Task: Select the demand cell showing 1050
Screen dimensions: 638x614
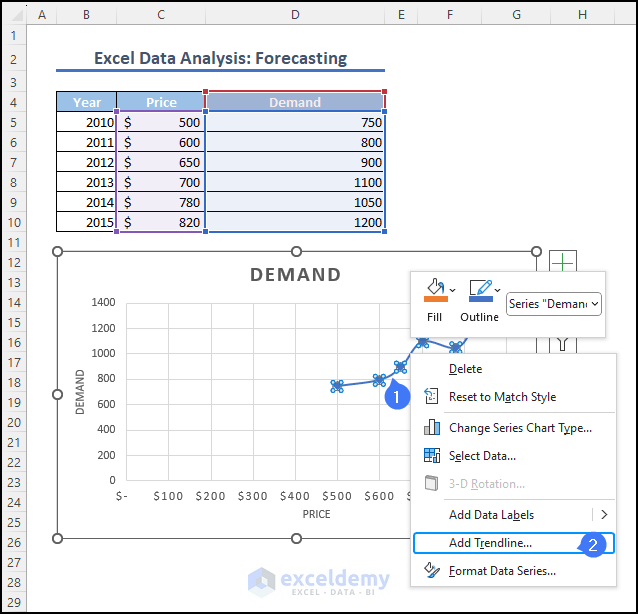Action: (x=295, y=202)
